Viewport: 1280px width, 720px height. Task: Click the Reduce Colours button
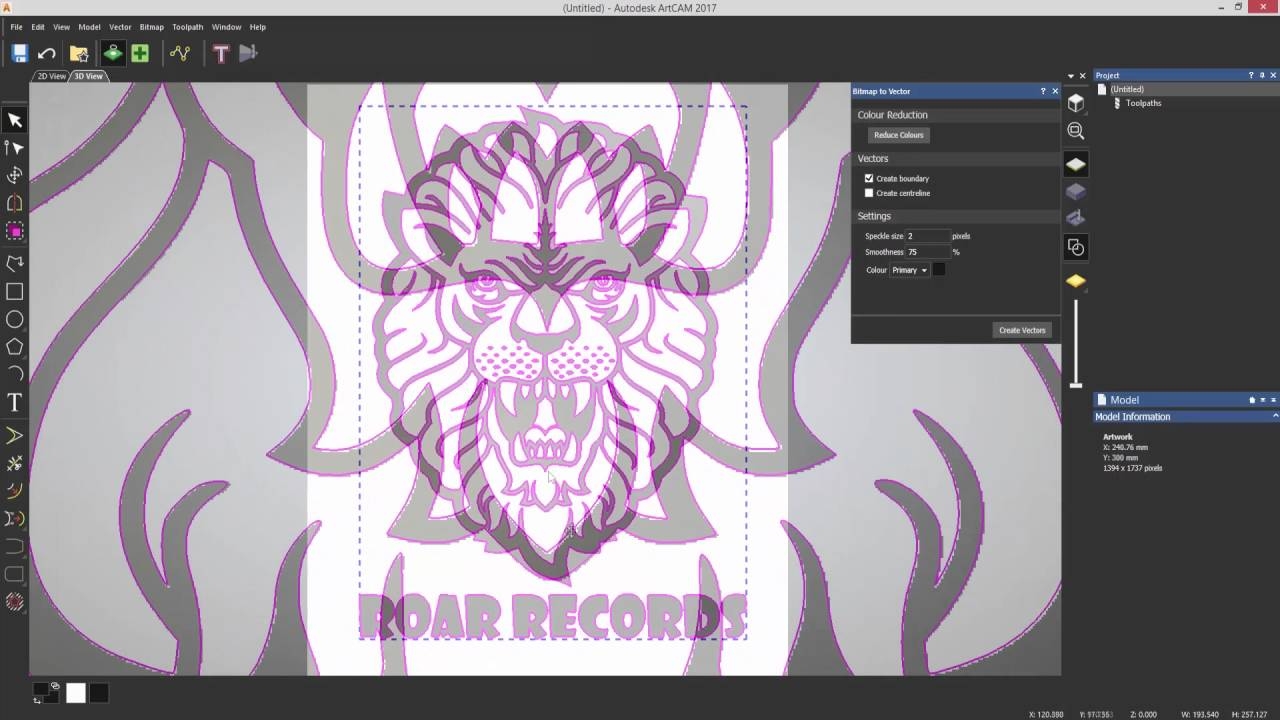899,135
